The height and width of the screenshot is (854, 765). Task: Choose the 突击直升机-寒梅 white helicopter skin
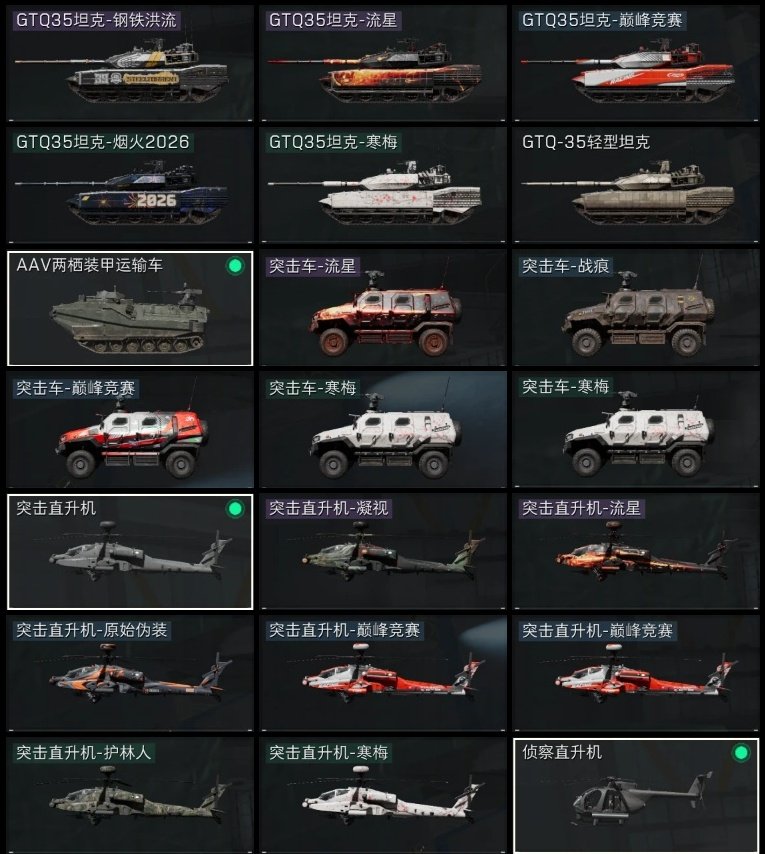pos(383,795)
